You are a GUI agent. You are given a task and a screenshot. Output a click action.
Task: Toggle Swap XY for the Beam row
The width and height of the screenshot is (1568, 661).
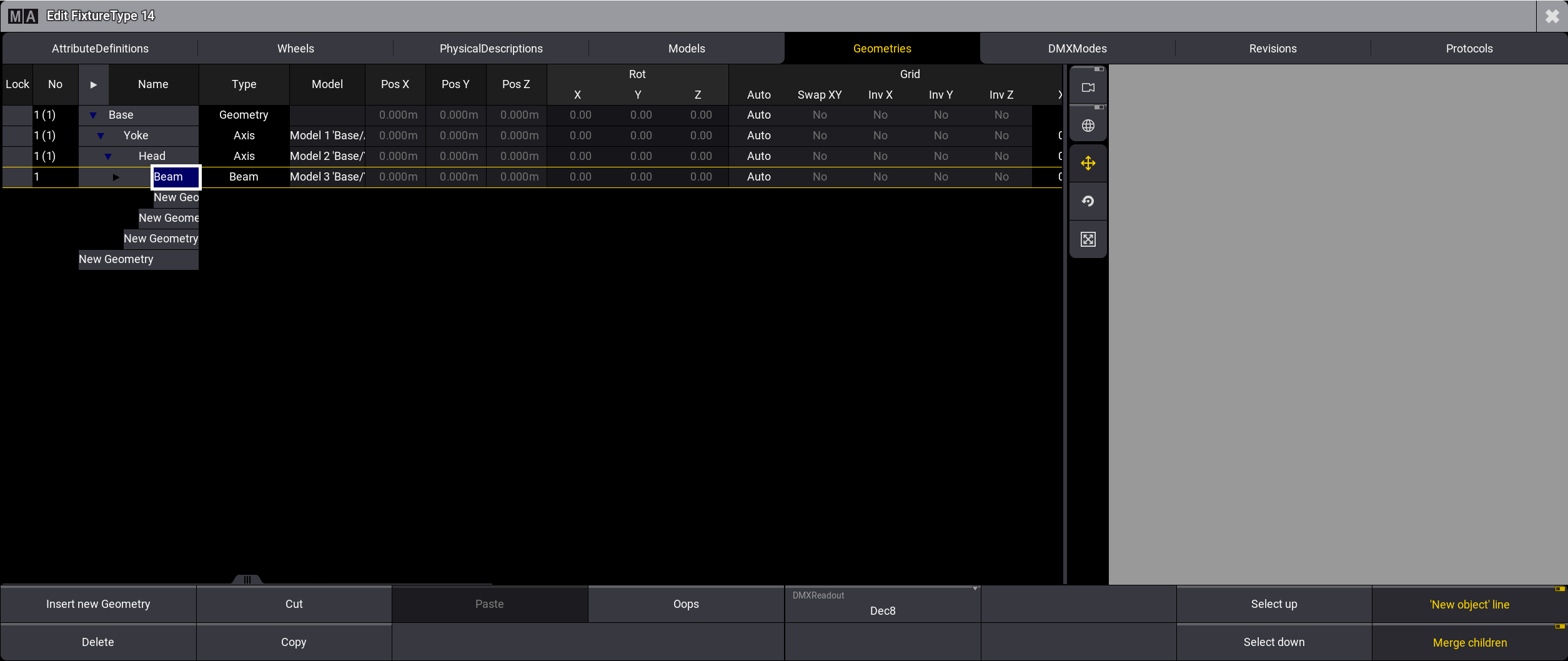coord(819,177)
